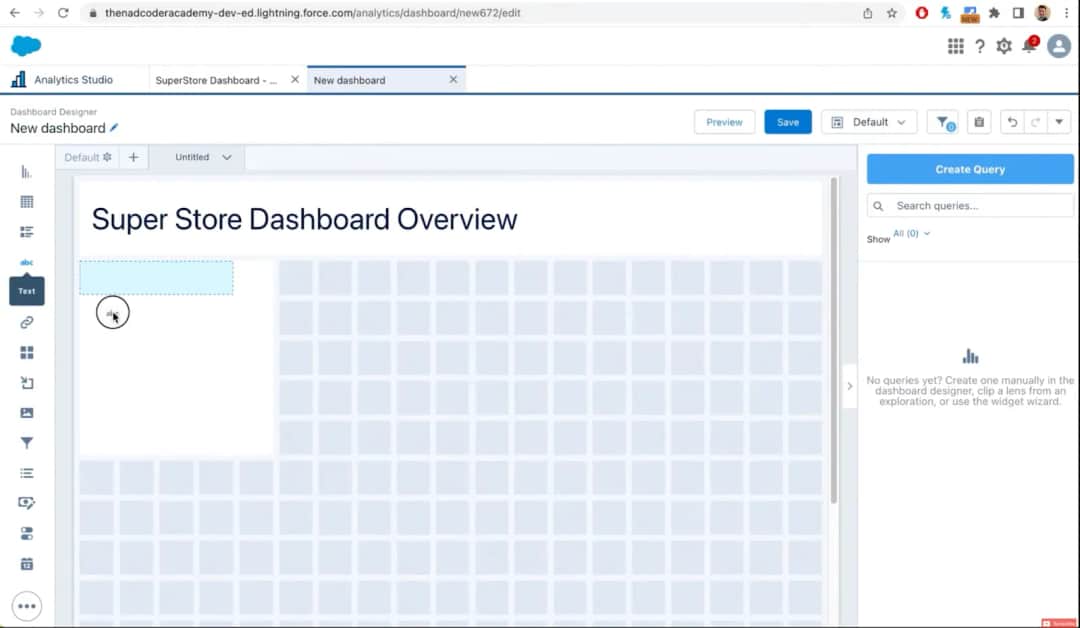Click the dashboard canvas vertical scrollbar
The height and width of the screenshot is (628, 1080).
(x=834, y=340)
